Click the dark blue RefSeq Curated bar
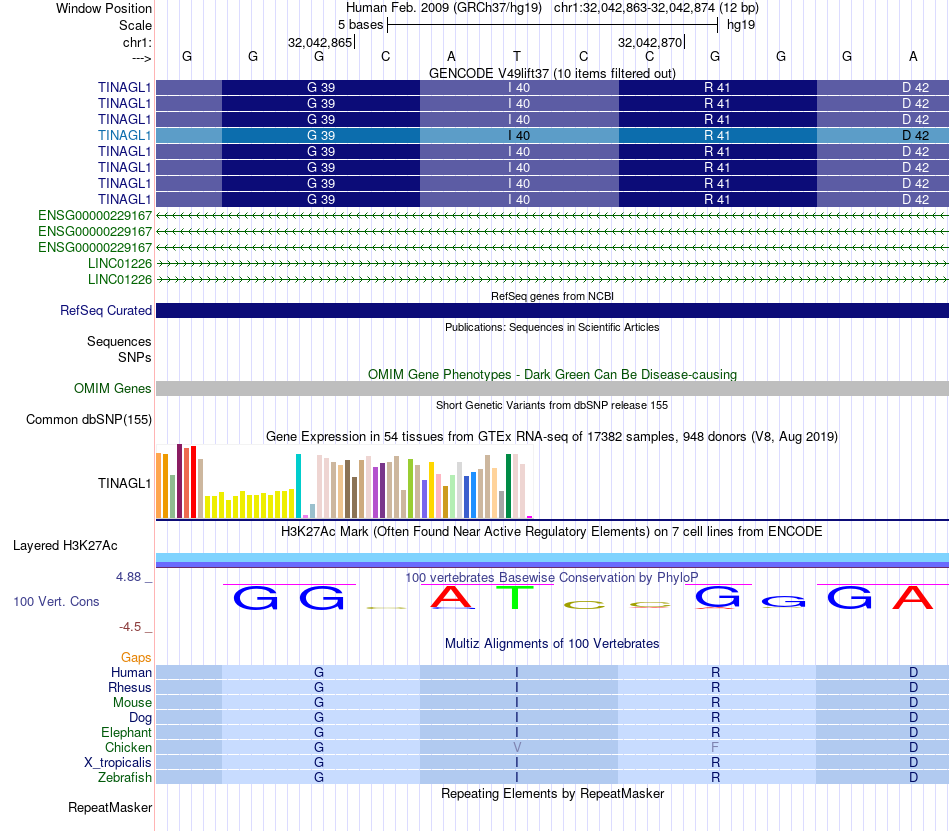 coord(552,310)
